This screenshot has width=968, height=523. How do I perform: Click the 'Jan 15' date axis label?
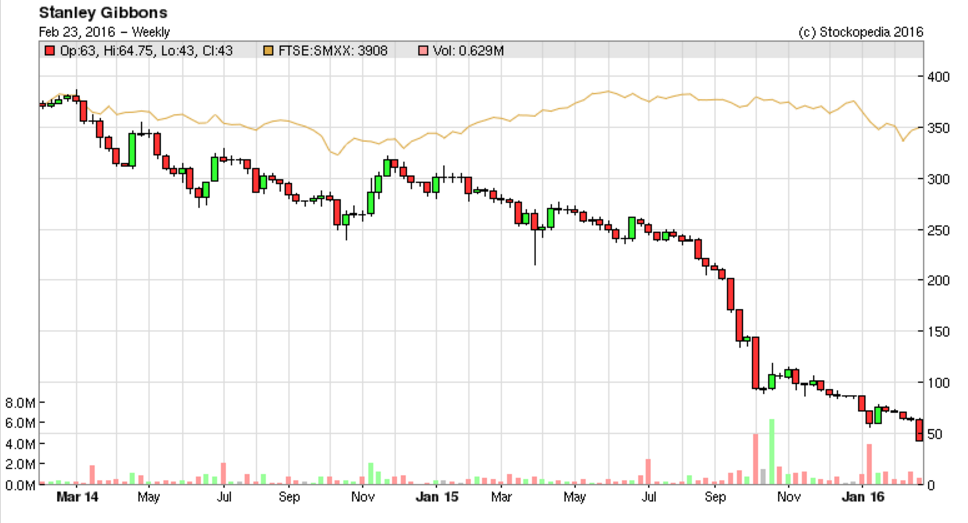pos(437,497)
